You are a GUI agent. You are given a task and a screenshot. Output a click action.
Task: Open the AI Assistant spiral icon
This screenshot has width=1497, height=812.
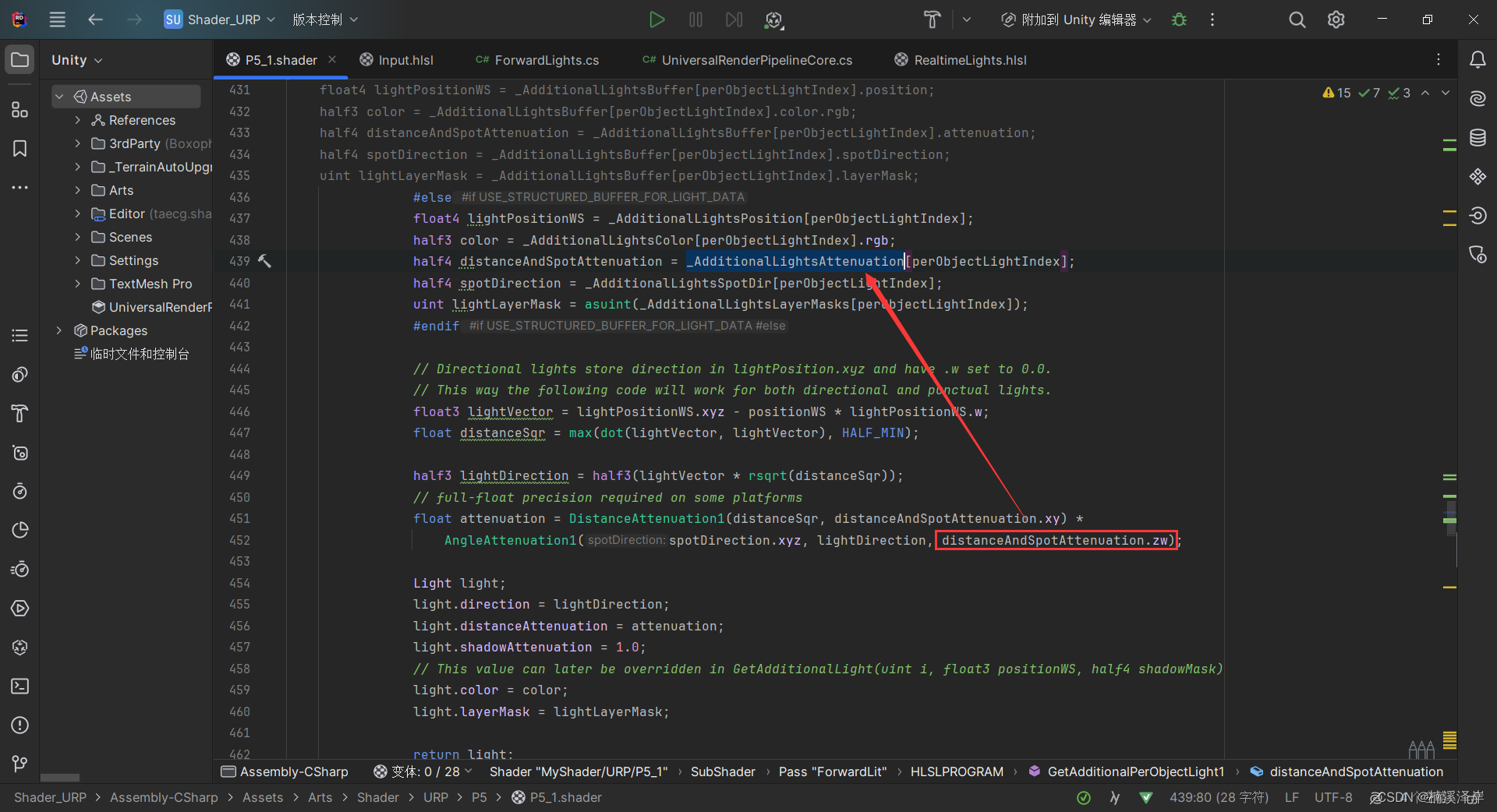(1478, 98)
